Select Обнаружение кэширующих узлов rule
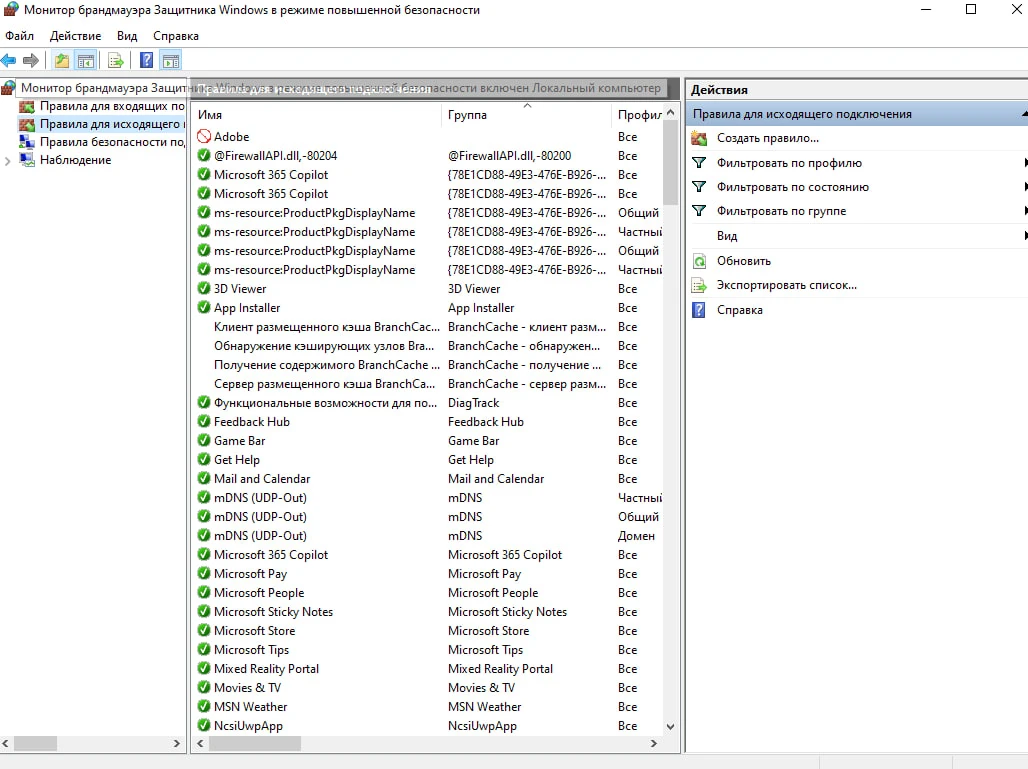This screenshot has width=1028, height=769. pos(429,345)
